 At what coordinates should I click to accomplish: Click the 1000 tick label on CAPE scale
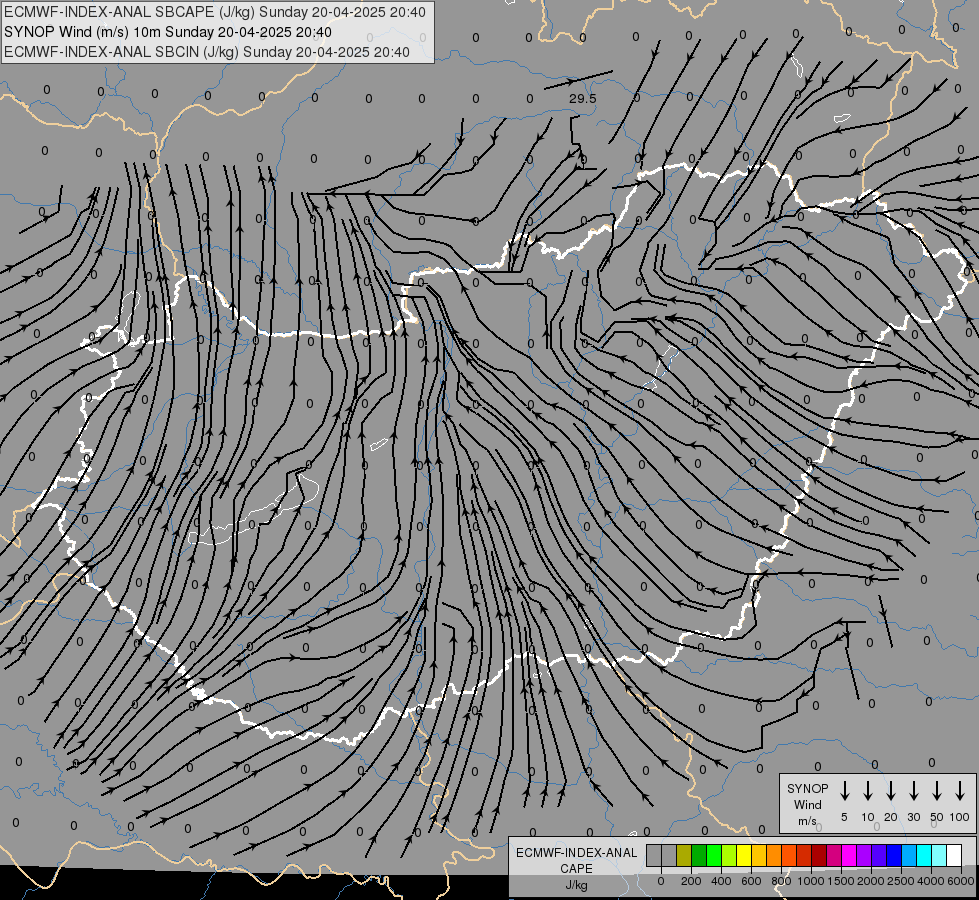tap(811, 881)
